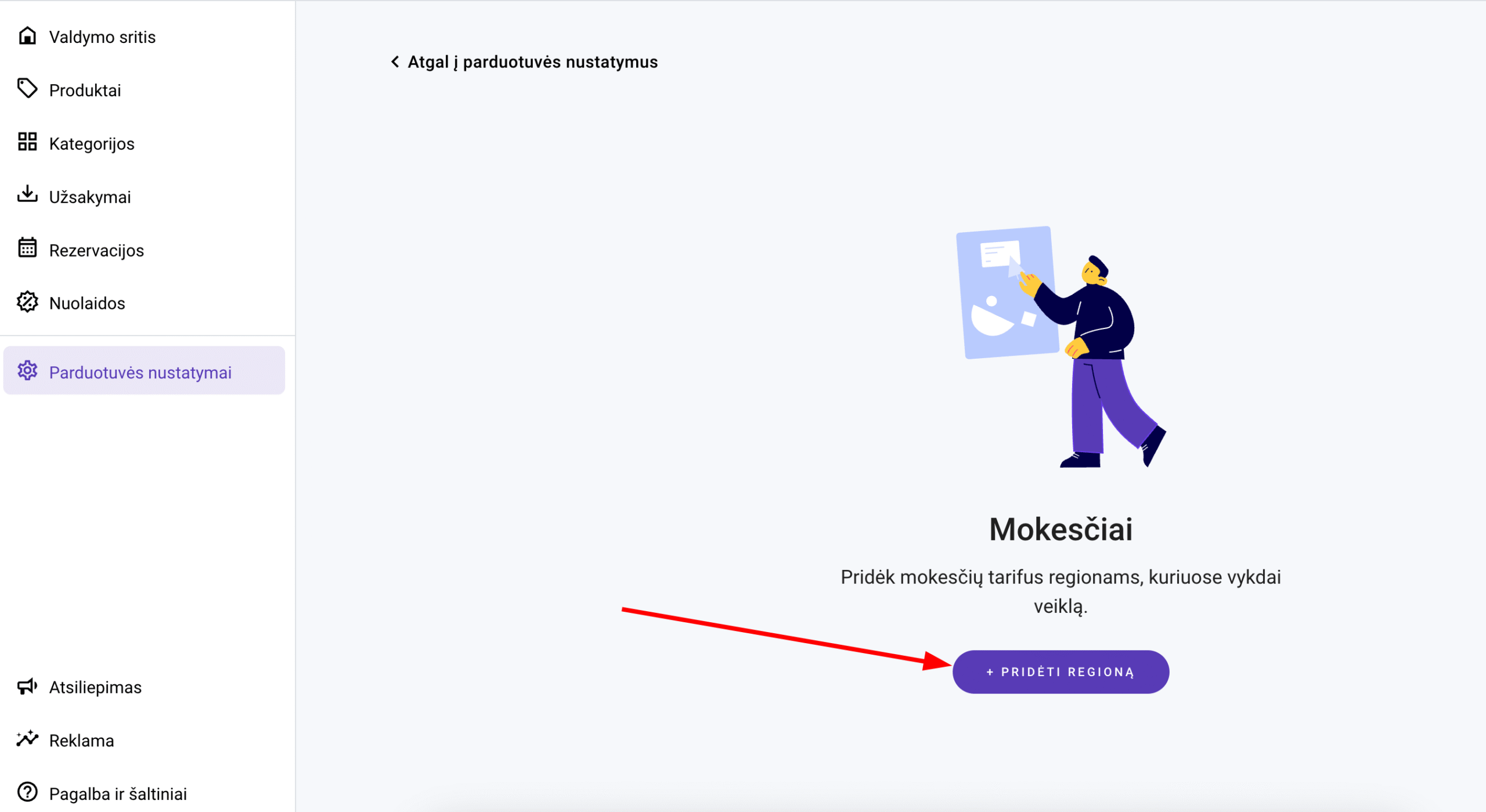The height and width of the screenshot is (812, 1486).
Task: Click the Mokesčiai illustration image
Action: tap(1061, 348)
